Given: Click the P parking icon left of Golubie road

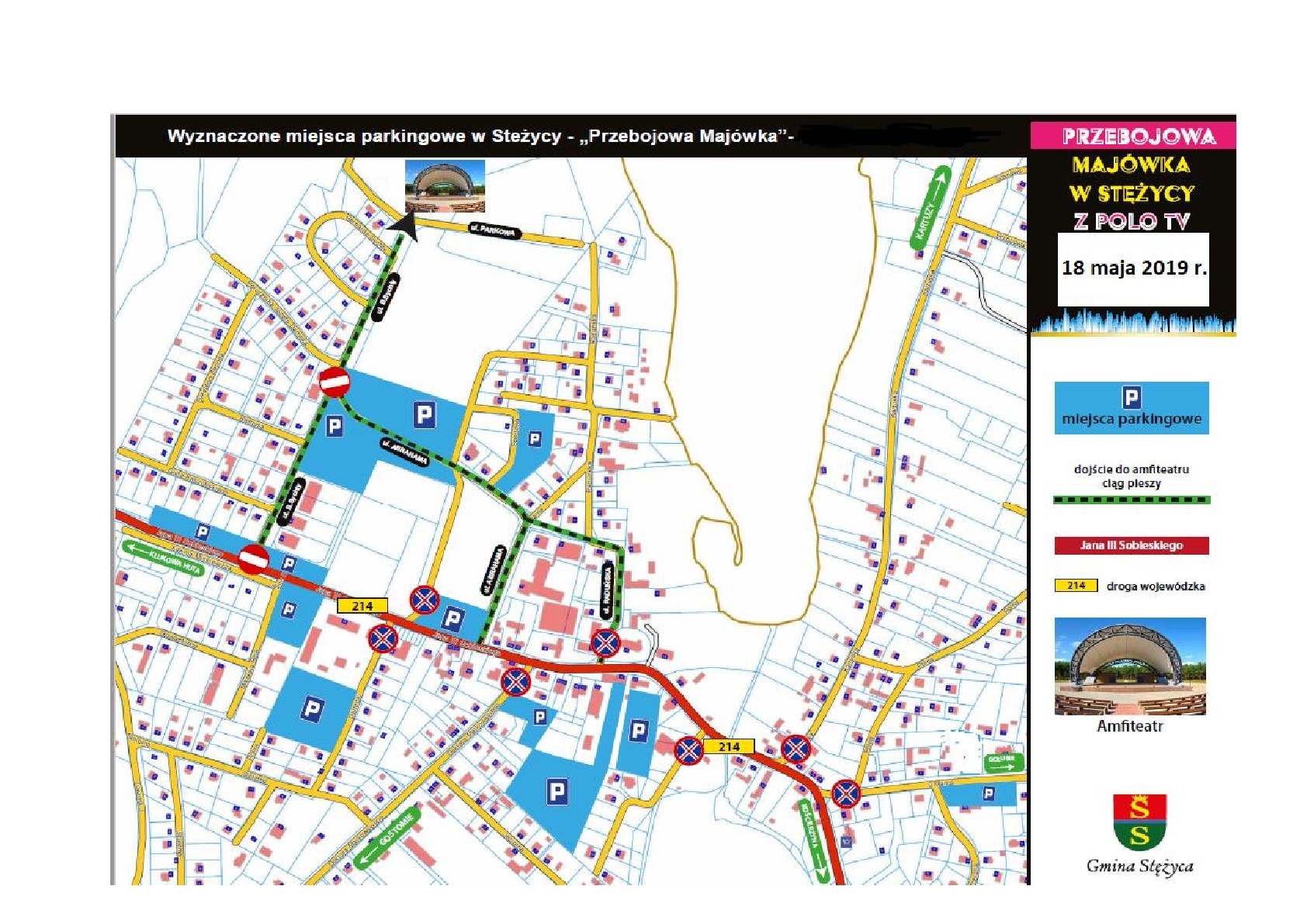Looking at the screenshot, I should click(988, 793).
